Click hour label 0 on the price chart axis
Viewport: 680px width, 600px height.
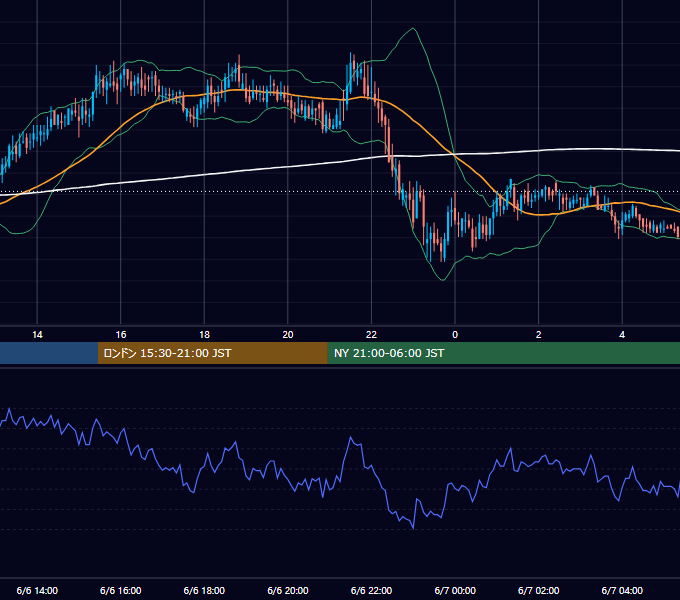pyautogui.click(x=455, y=334)
